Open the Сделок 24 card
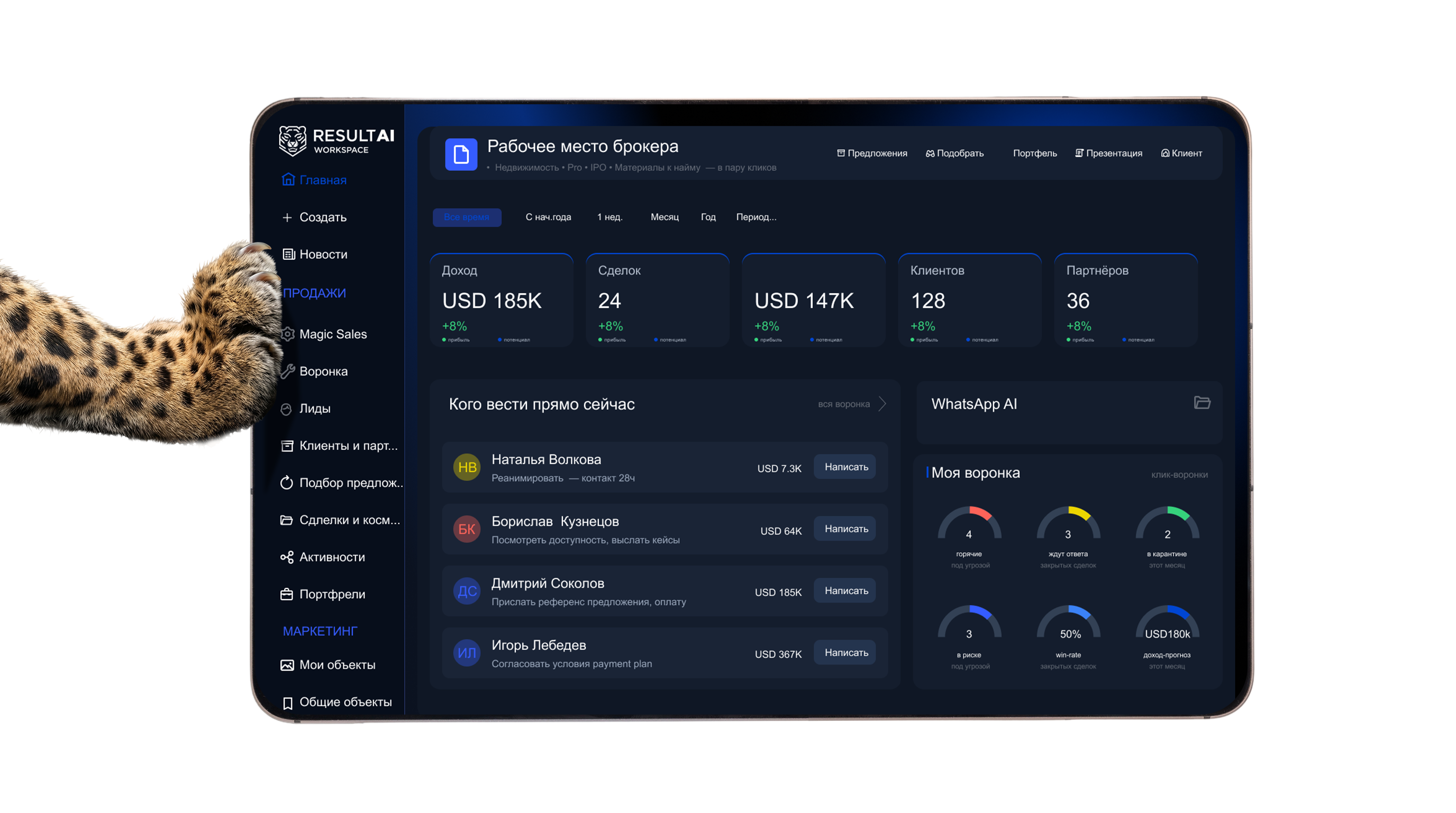 click(x=658, y=300)
